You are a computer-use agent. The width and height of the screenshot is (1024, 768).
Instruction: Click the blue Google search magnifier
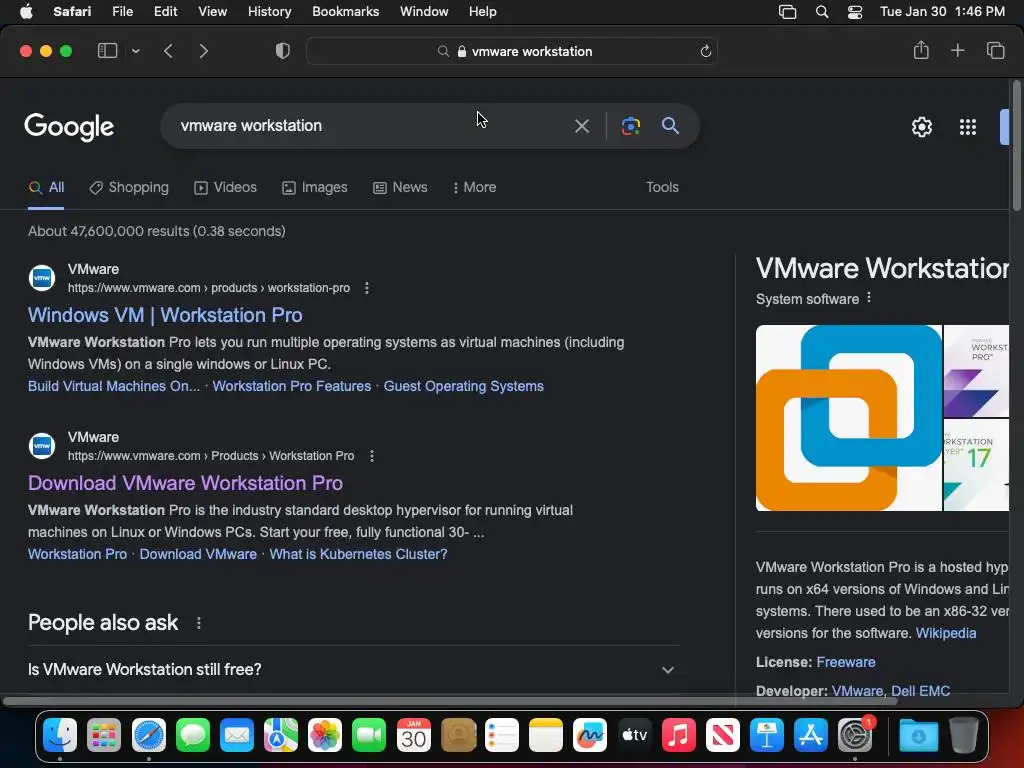click(670, 125)
